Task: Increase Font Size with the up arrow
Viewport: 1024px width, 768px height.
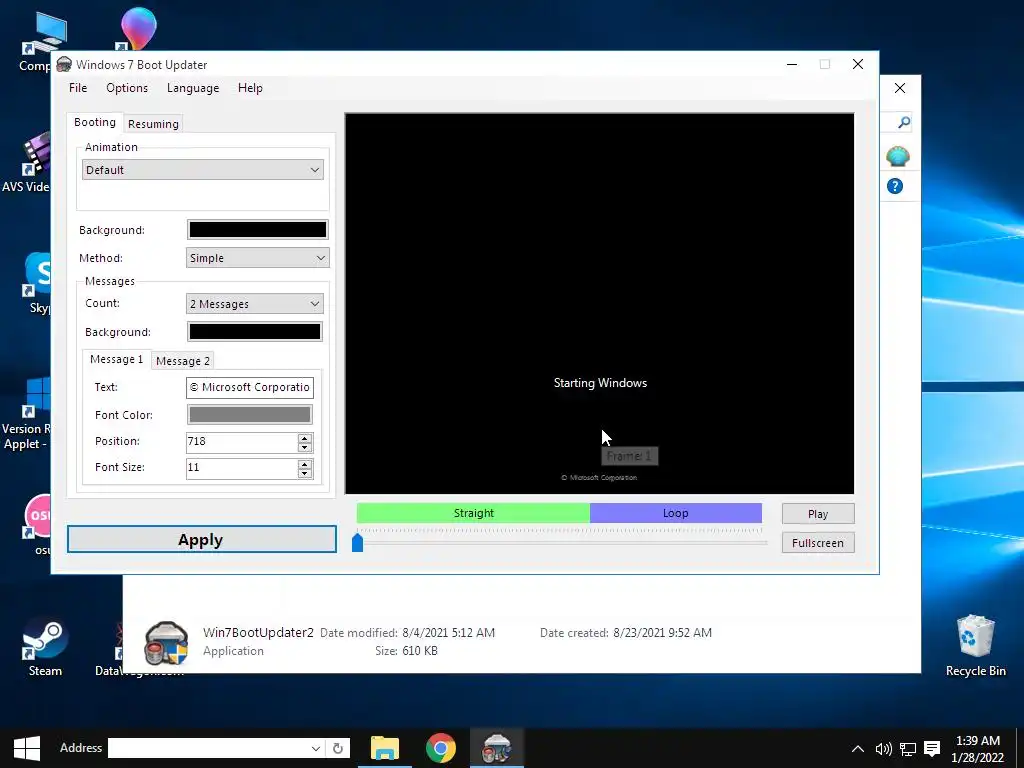Action: [305, 464]
